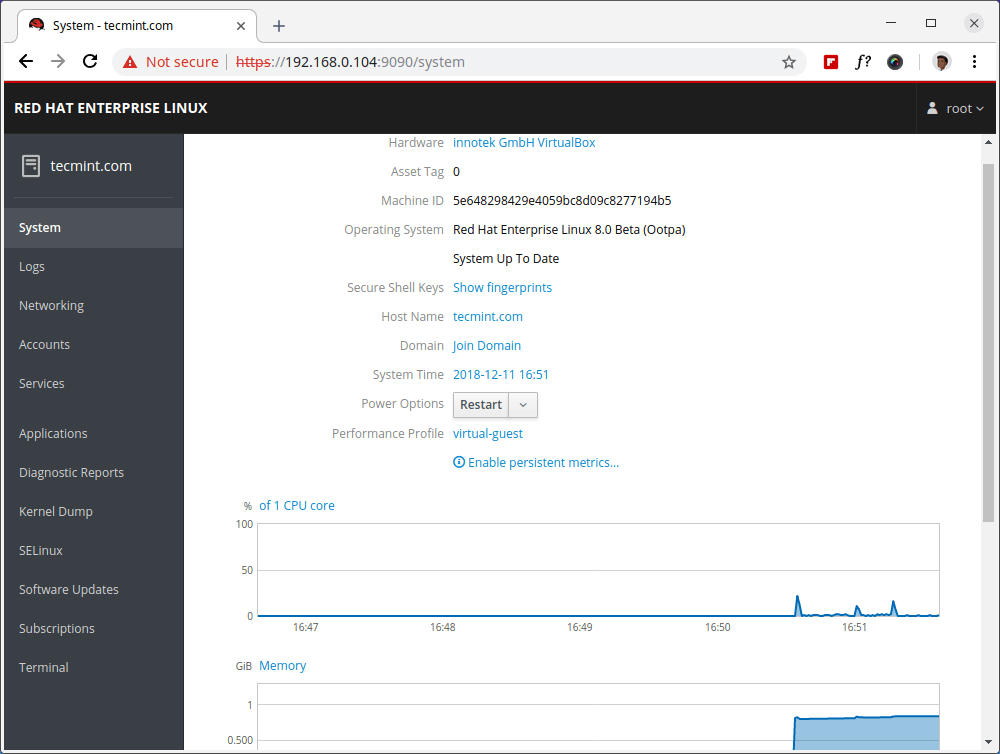The width and height of the screenshot is (1000, 754).
Task: Go back with the browser back arrow
Action: [x=26, y=62]
